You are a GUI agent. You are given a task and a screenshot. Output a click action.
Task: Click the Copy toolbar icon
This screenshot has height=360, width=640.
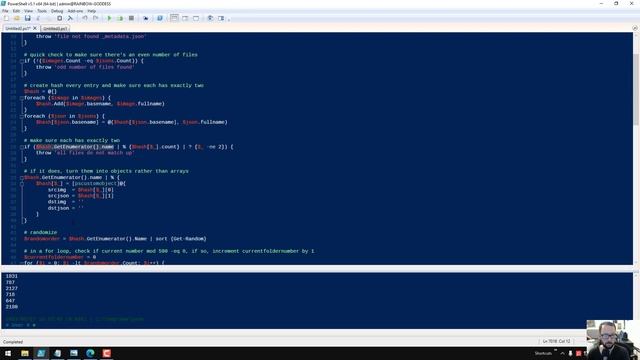coord(49,18)
